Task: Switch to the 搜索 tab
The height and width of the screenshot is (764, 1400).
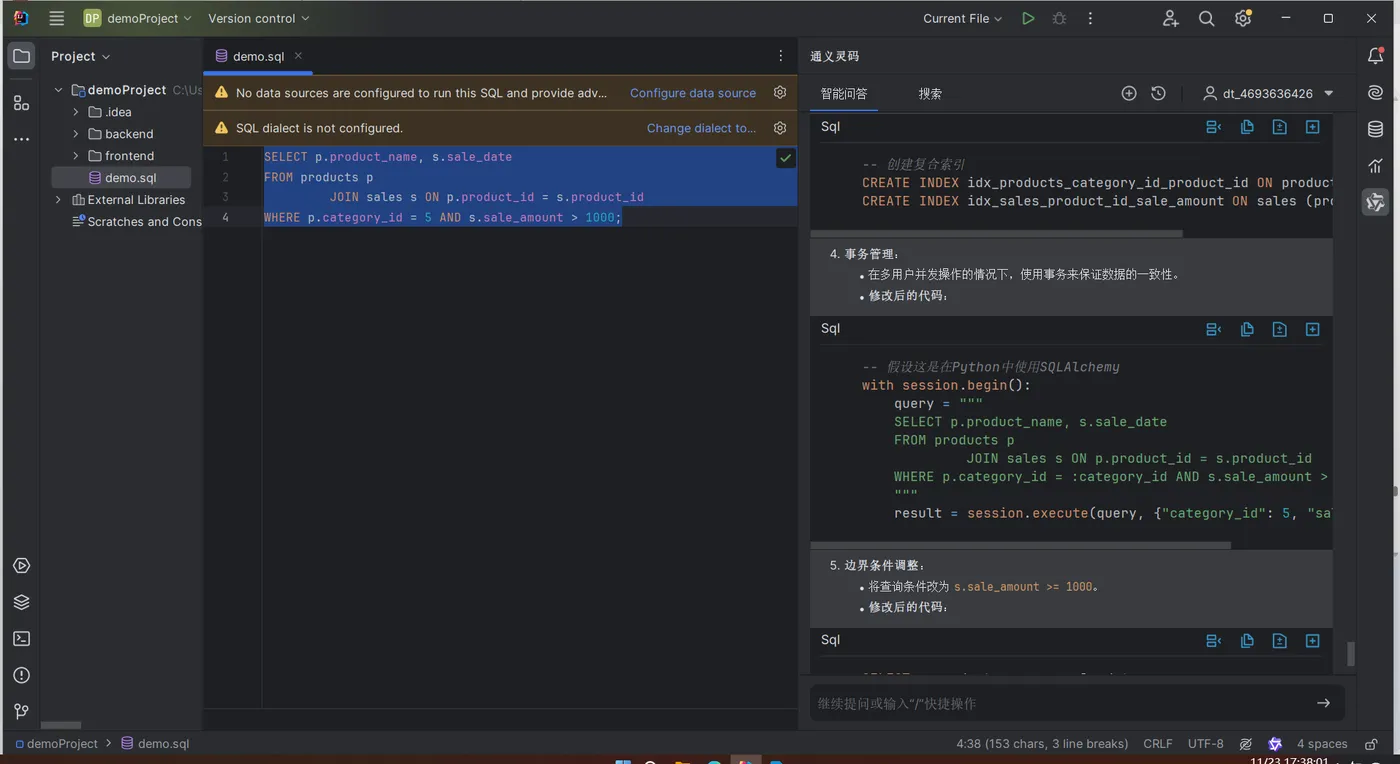Action: point(930,93)
